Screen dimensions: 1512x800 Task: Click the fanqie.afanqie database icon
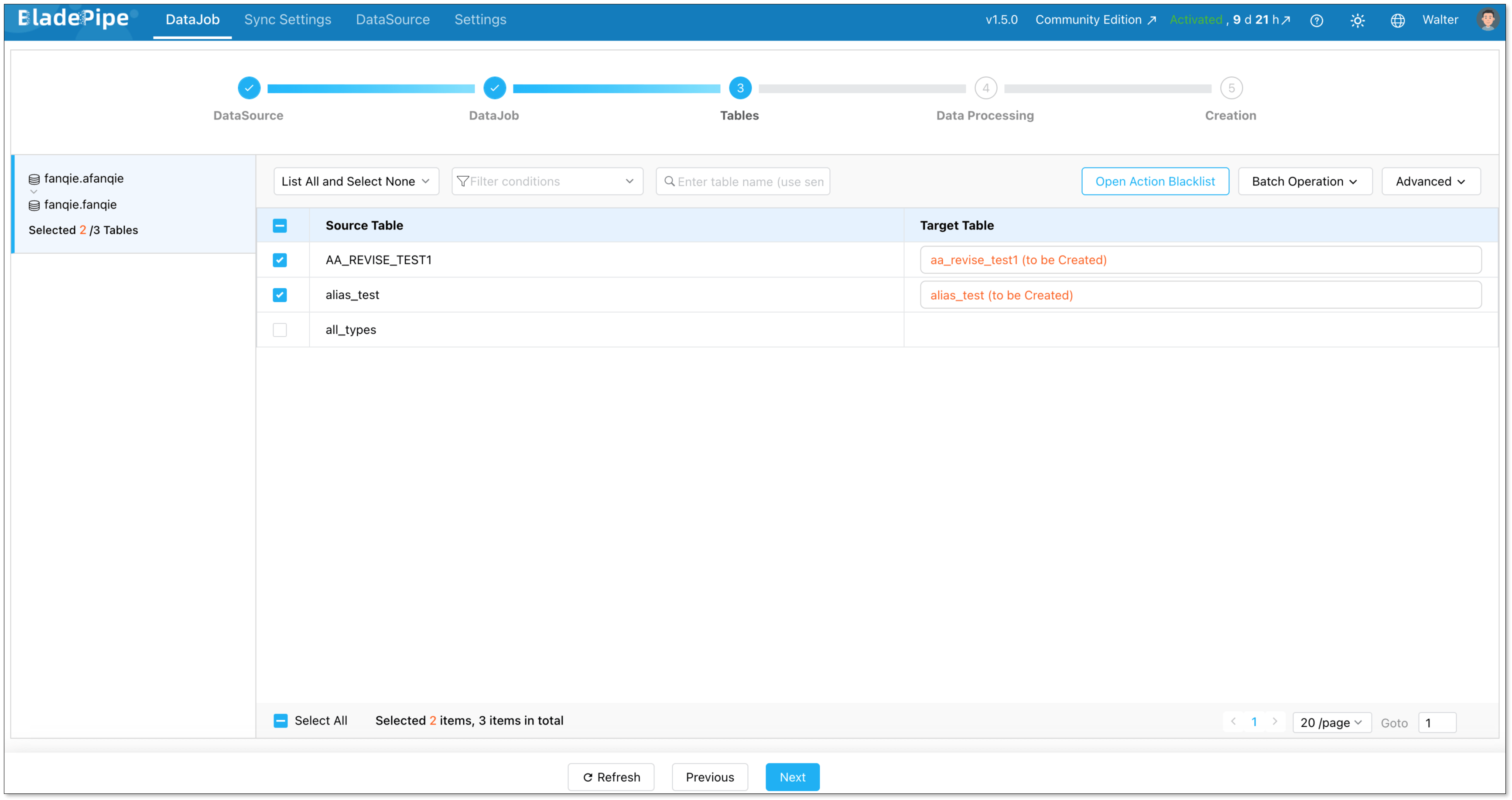34,179
